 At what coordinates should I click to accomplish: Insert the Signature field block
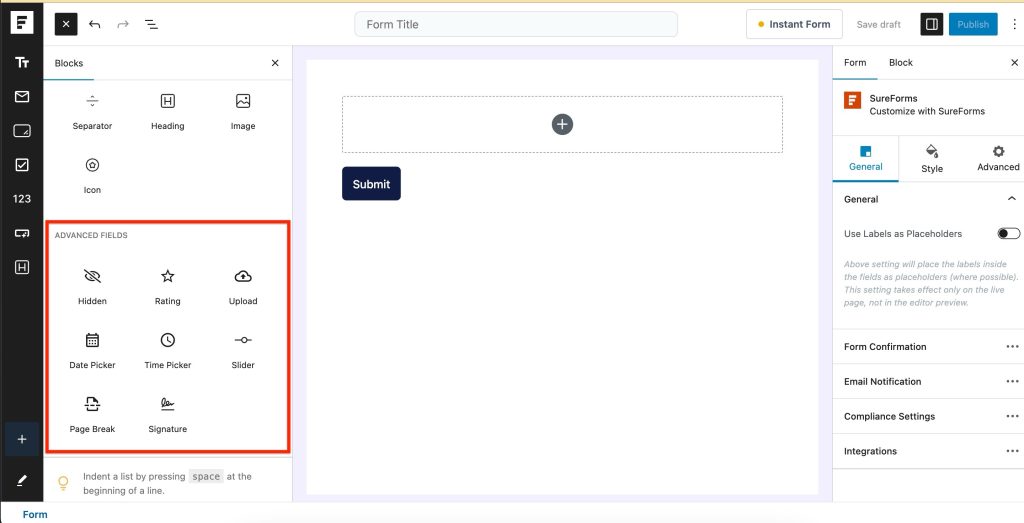tap(168, 413)
